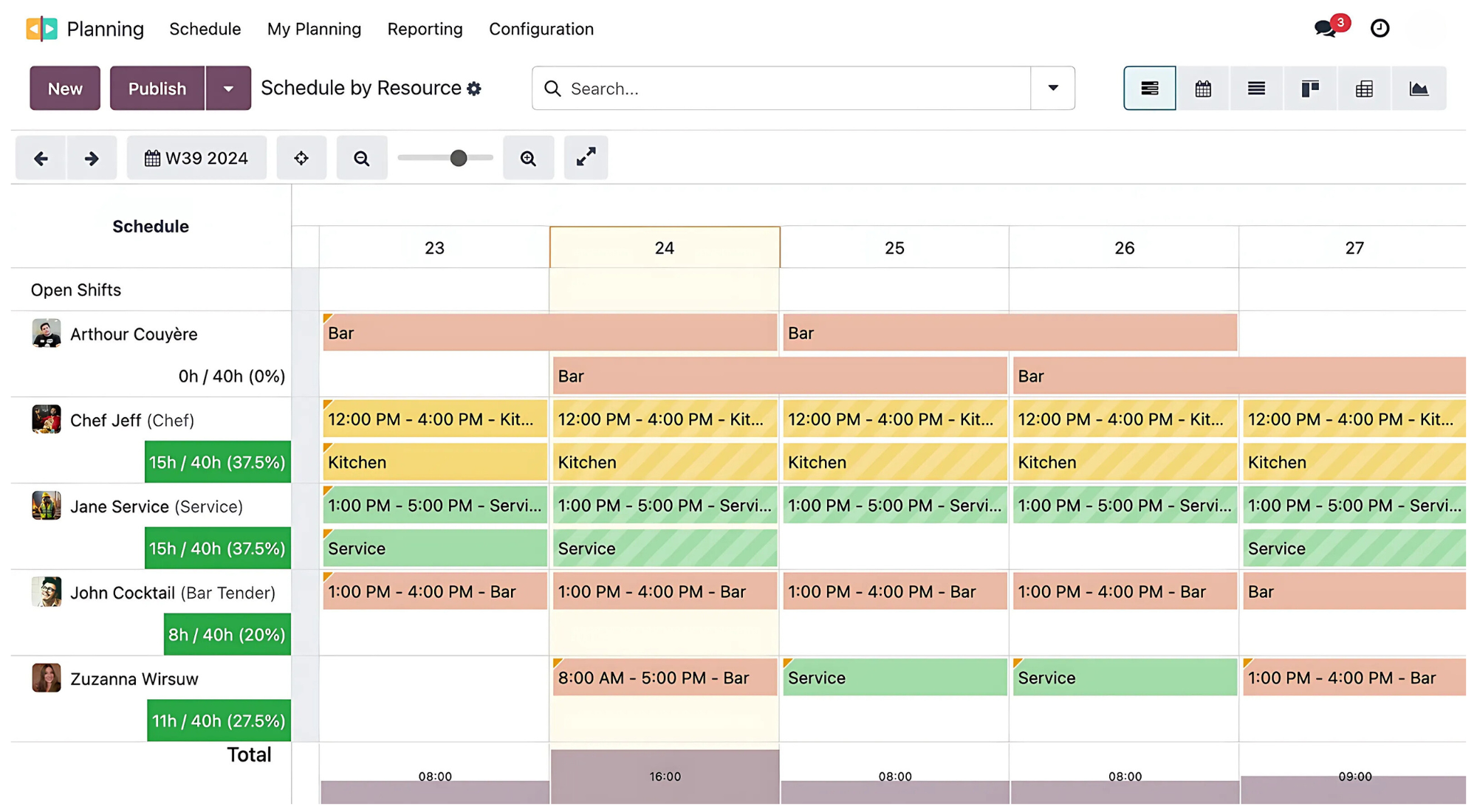Open the W39 2024 date picker

click(196, 158)
